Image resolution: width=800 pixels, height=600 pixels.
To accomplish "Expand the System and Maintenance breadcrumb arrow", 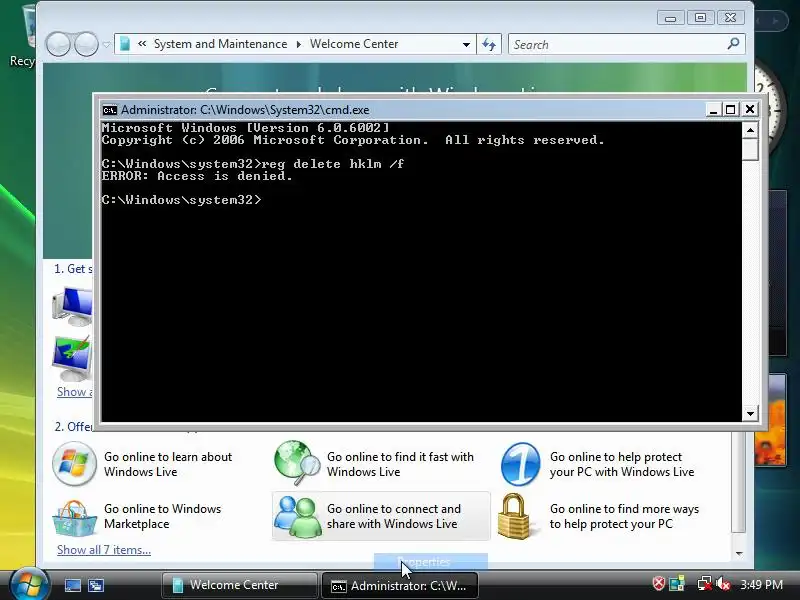I will pos(299,44).
